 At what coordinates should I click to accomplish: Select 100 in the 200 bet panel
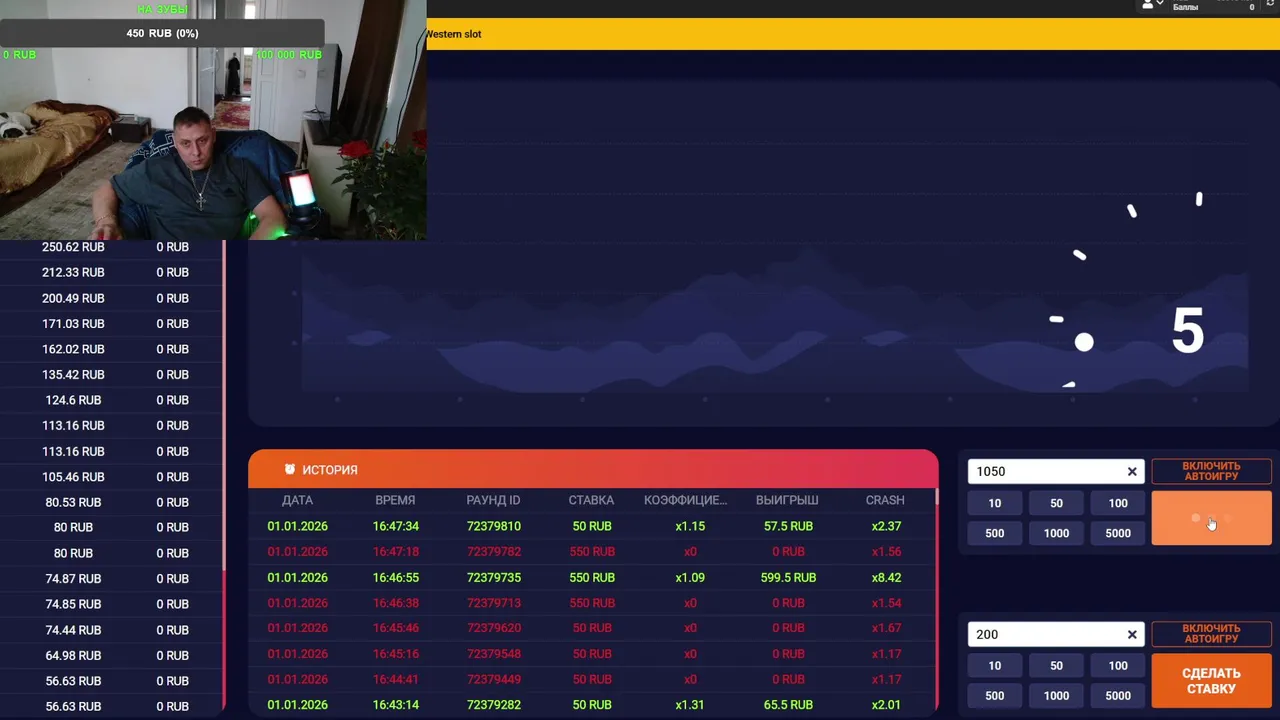[1118, 666]
